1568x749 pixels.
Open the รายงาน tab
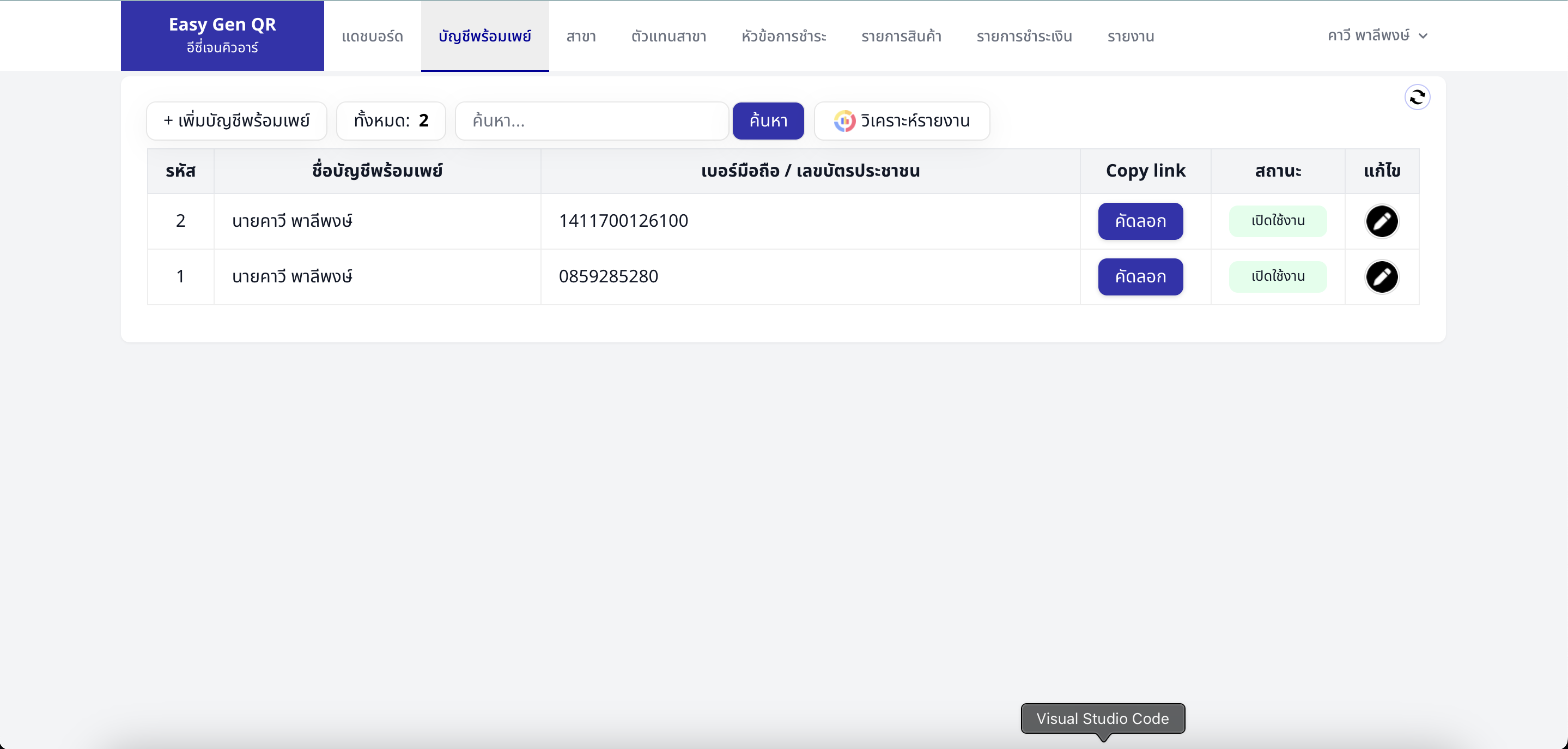tap(1131, 37)
